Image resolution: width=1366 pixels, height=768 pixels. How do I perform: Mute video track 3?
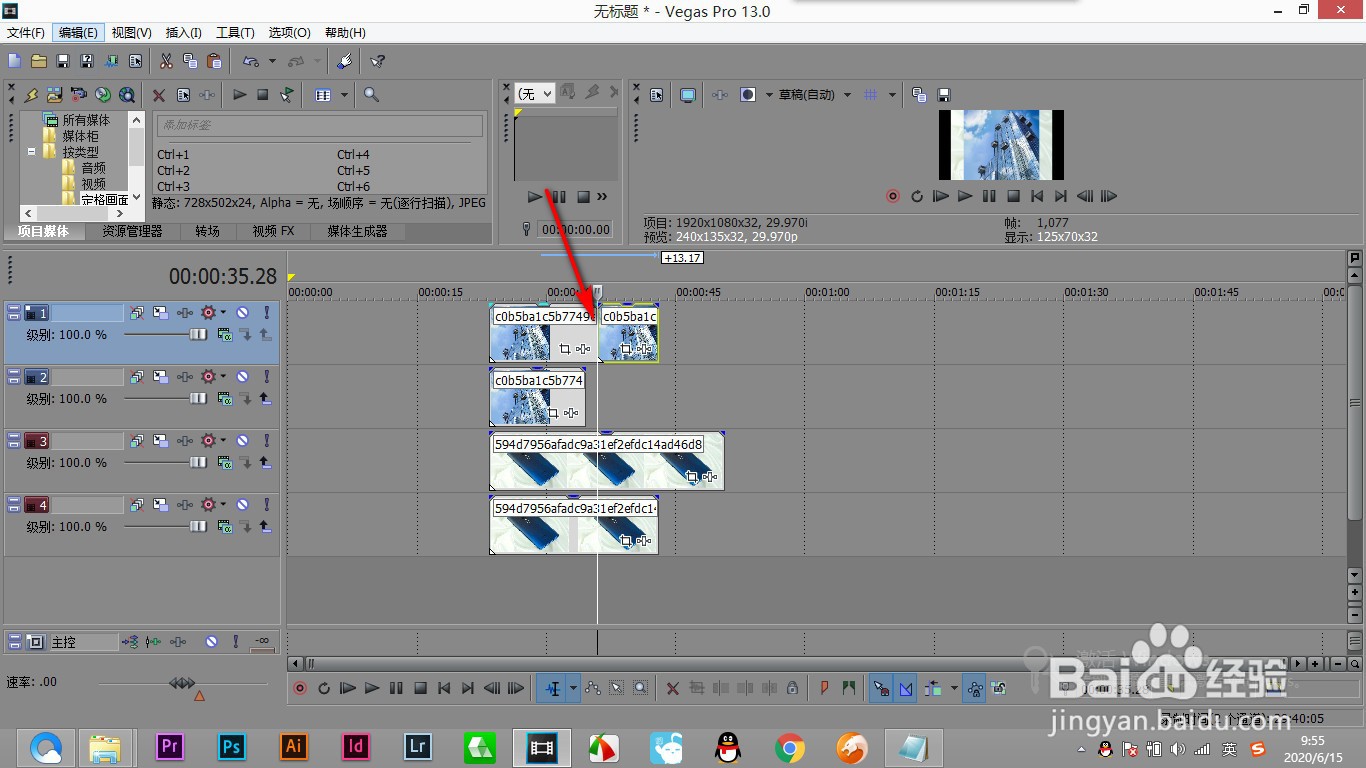[242, 441]
